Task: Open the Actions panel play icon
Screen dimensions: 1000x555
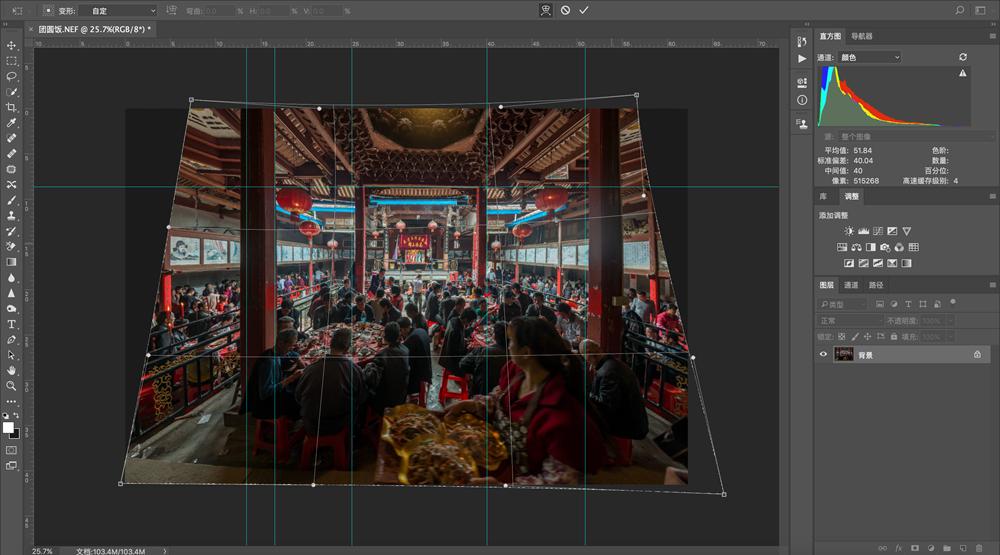Action: coord(802,59)
